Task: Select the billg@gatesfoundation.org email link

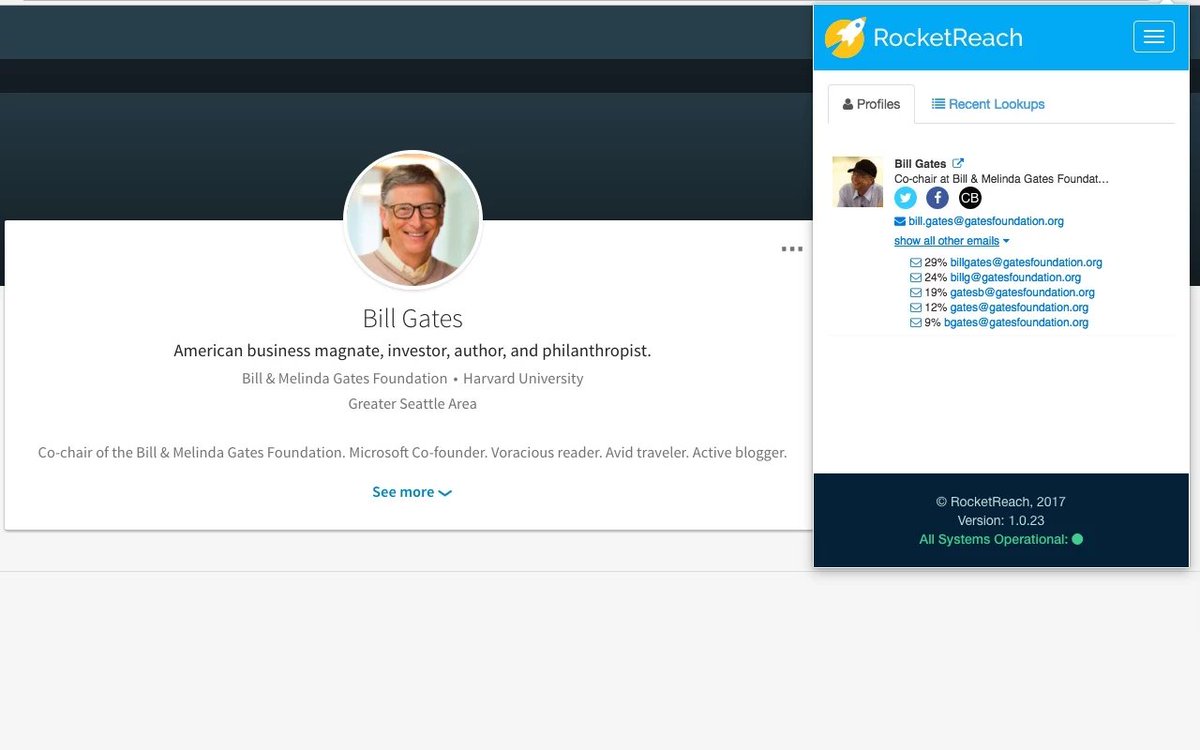Action: pos(1015,278)
